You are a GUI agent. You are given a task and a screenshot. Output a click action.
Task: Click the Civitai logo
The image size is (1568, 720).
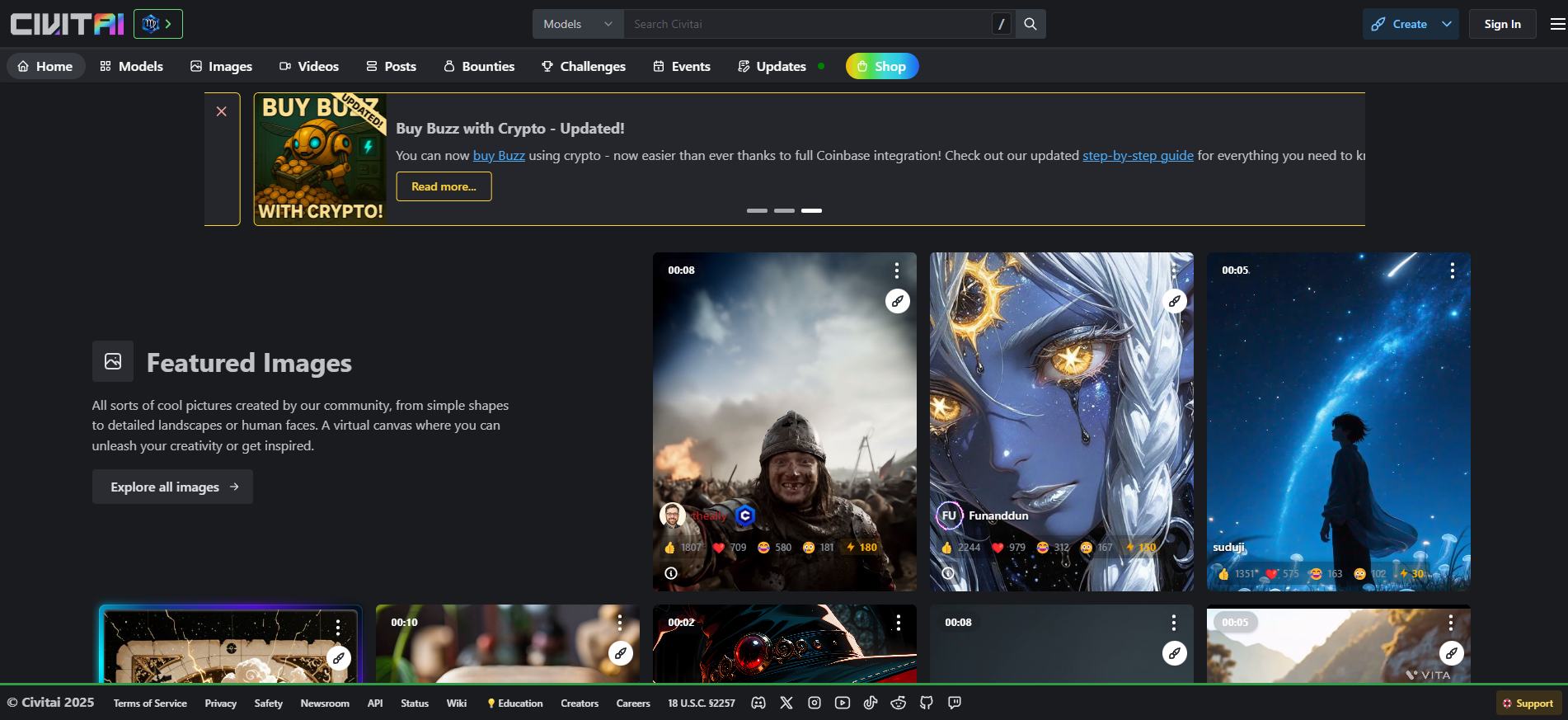click(67, 24)
